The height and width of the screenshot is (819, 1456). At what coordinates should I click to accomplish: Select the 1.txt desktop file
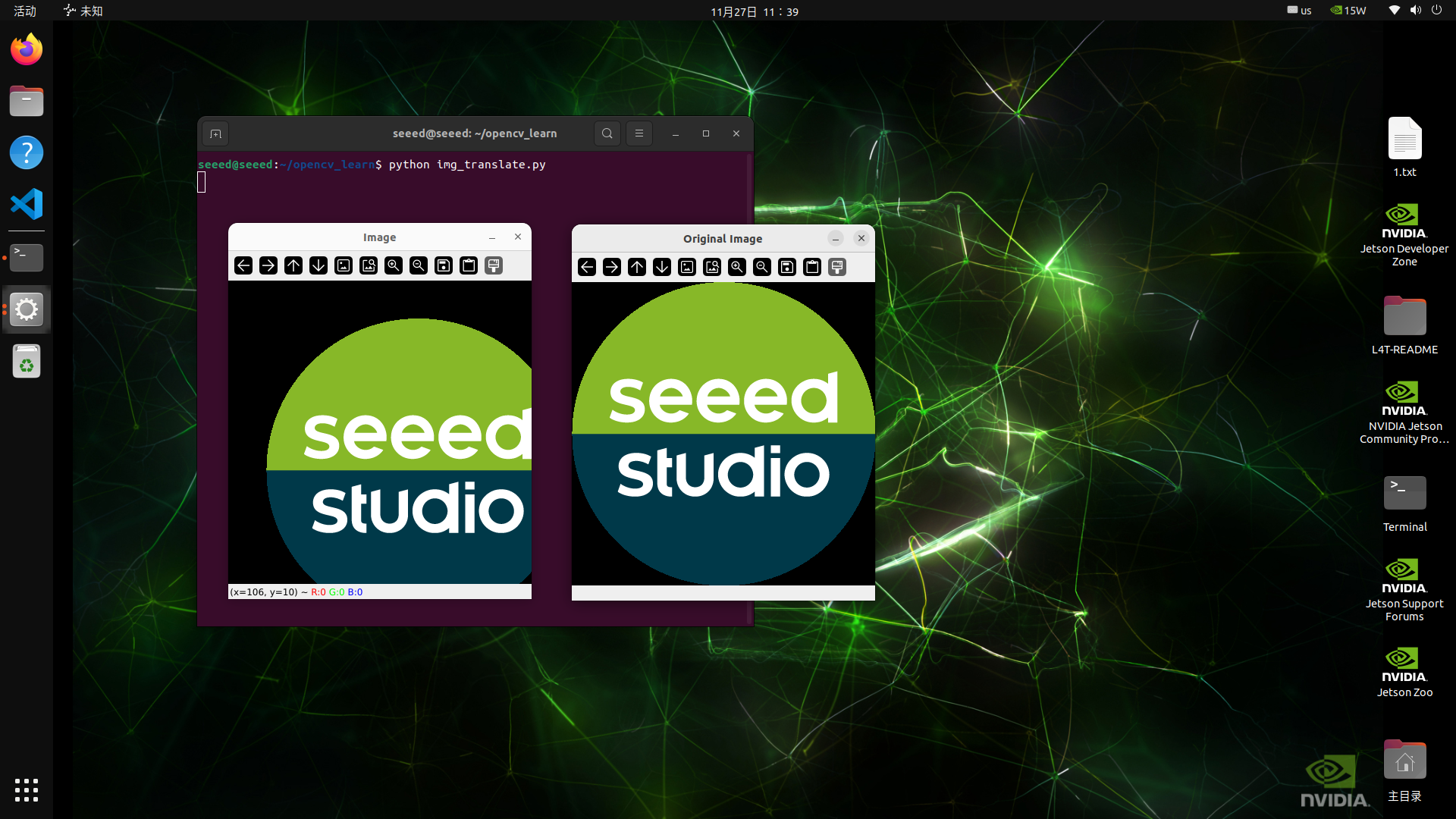[1404, 147]
